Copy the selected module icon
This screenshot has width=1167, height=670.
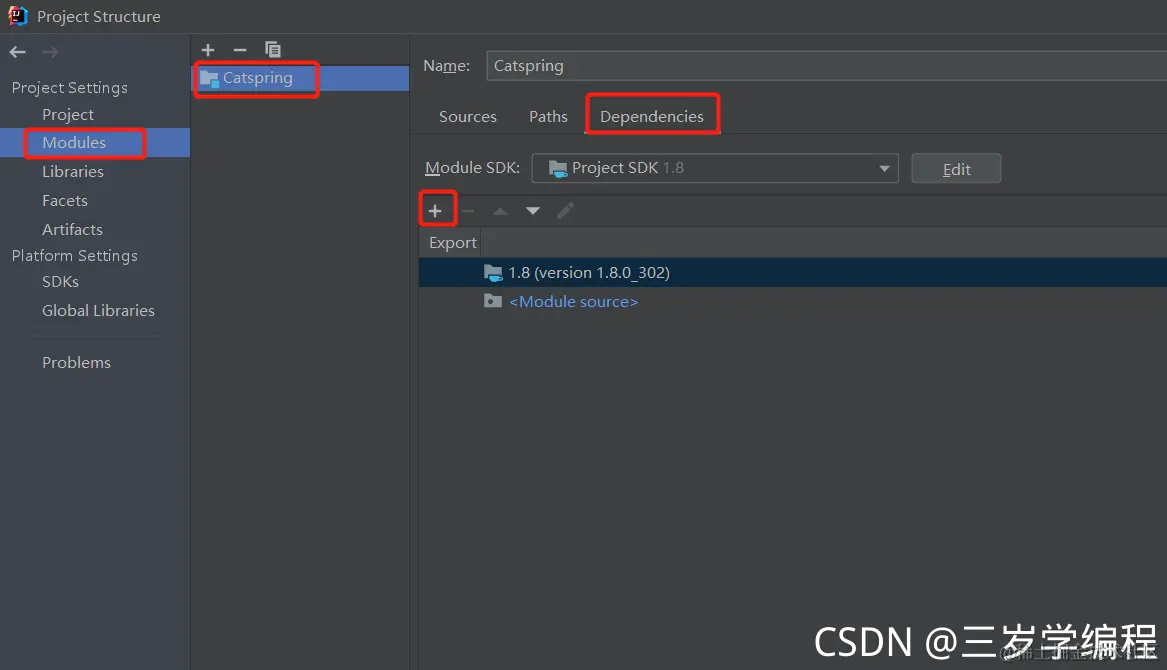pyautogui.click(x=272, y=50)
